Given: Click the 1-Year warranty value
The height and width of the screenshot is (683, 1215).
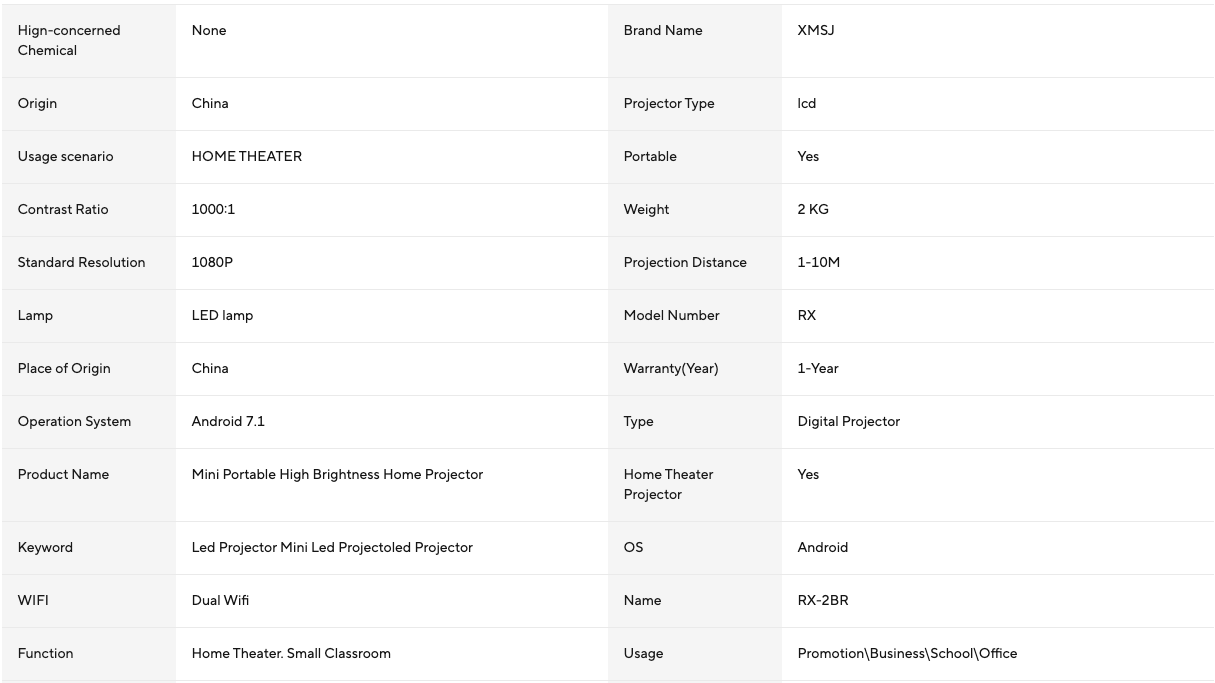Looking at the screenshot, I should (x=818, y=368).
